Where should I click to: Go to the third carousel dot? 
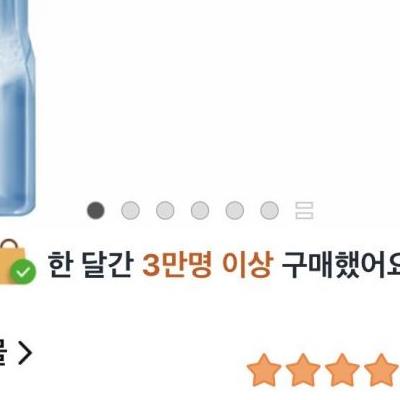pos(165,211)
